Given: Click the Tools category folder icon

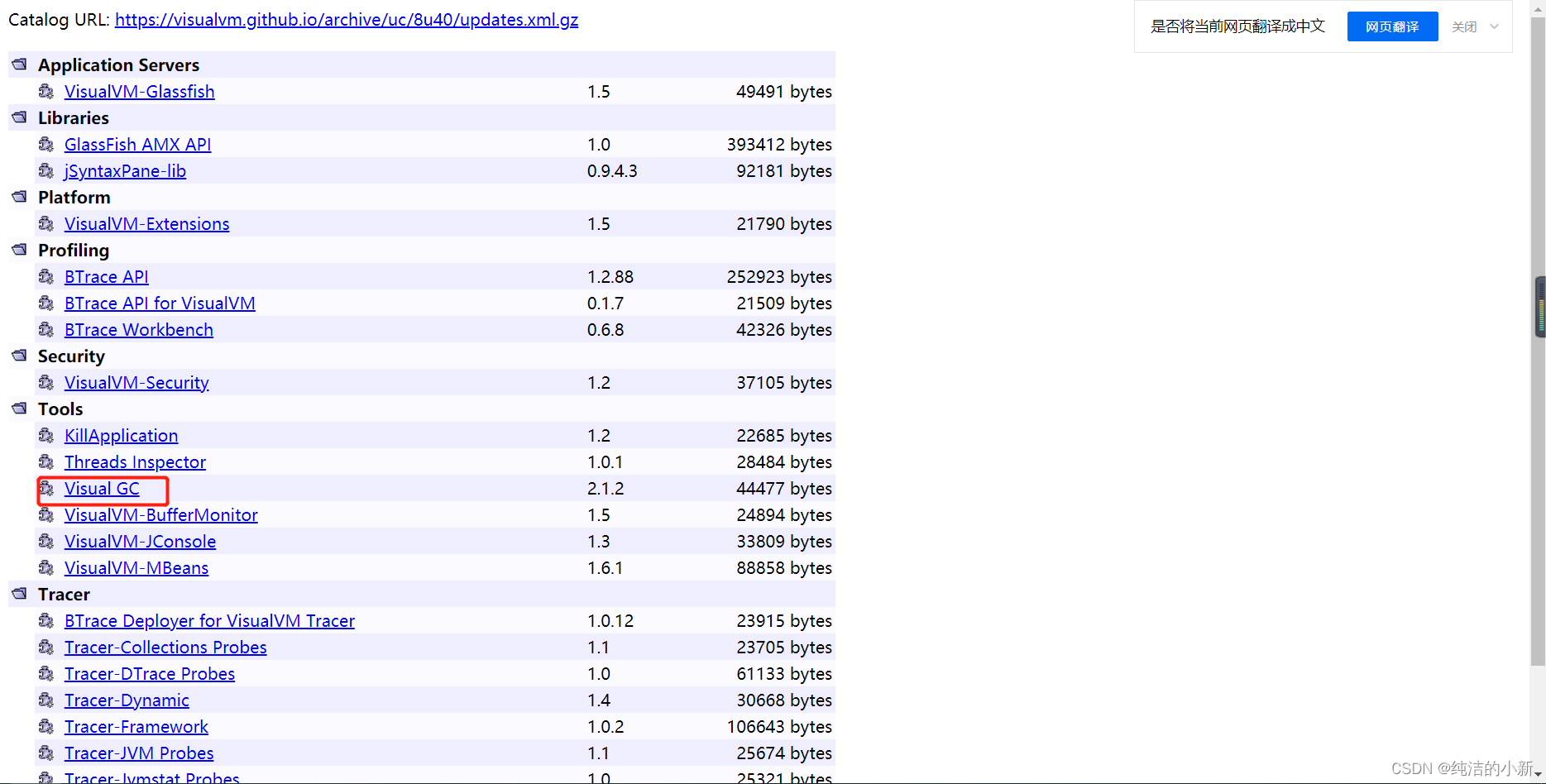Looking at the screenshot, I should [x=20, y=408].
